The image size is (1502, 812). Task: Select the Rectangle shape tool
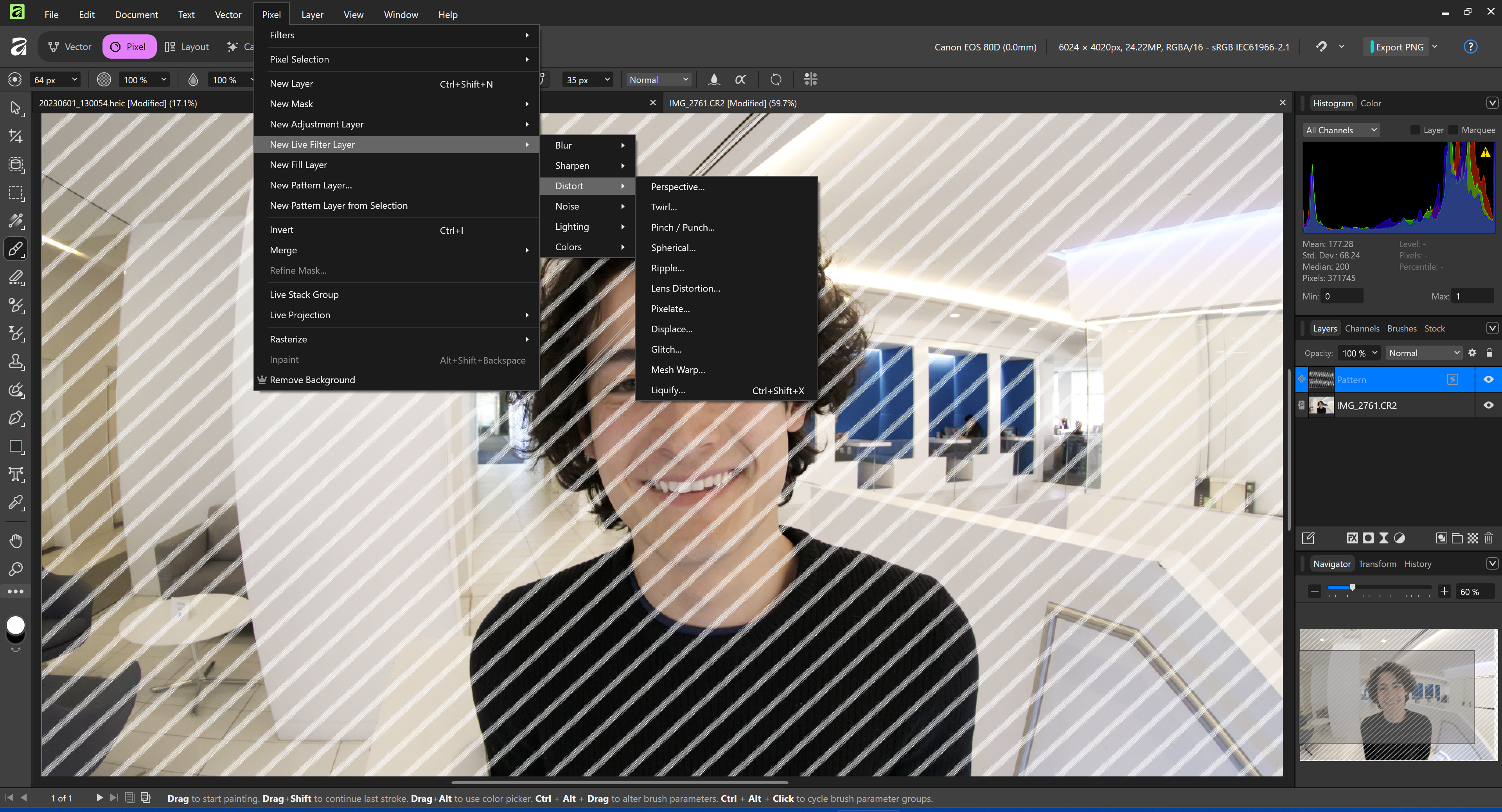click(16, 446)
